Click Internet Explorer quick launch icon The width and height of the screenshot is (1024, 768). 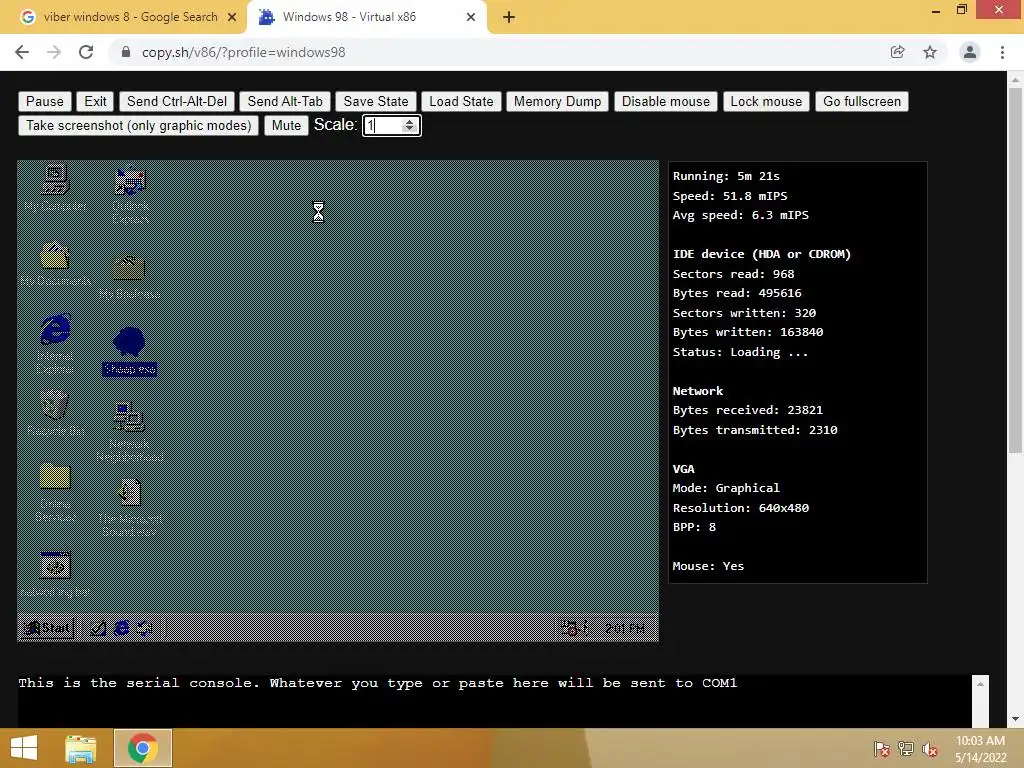tap(121, 628)
